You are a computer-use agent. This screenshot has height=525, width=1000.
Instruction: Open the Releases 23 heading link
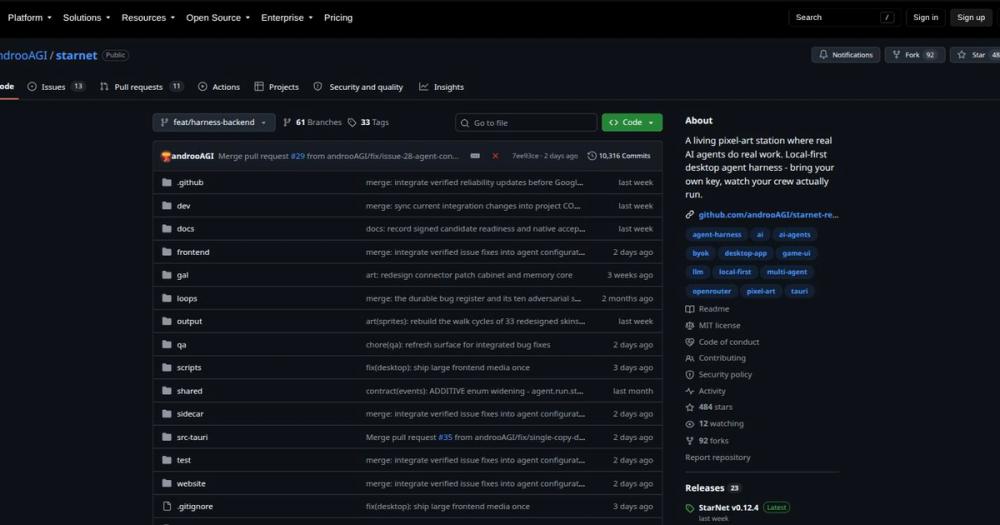pyautogui.click(x=712, y=488)
